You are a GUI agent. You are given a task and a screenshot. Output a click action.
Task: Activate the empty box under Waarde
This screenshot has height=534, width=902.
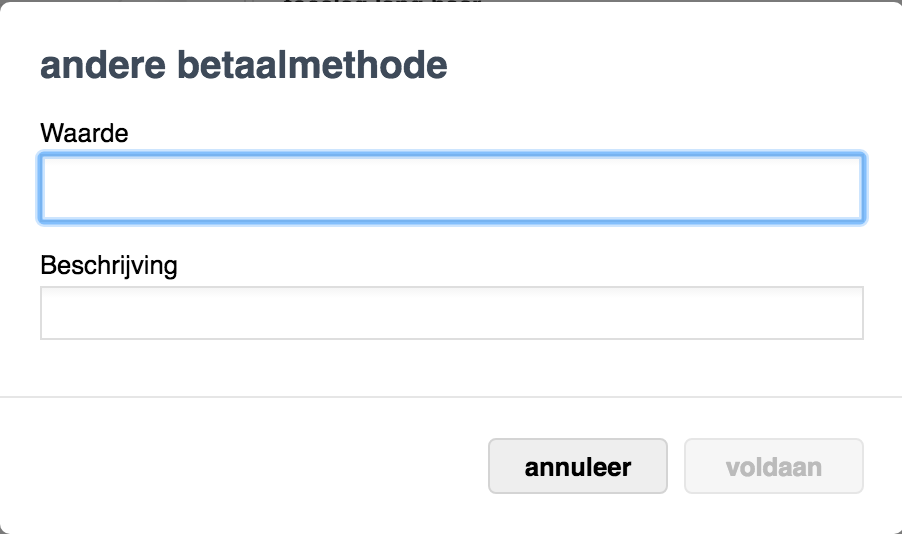click(x=451, y=188)
